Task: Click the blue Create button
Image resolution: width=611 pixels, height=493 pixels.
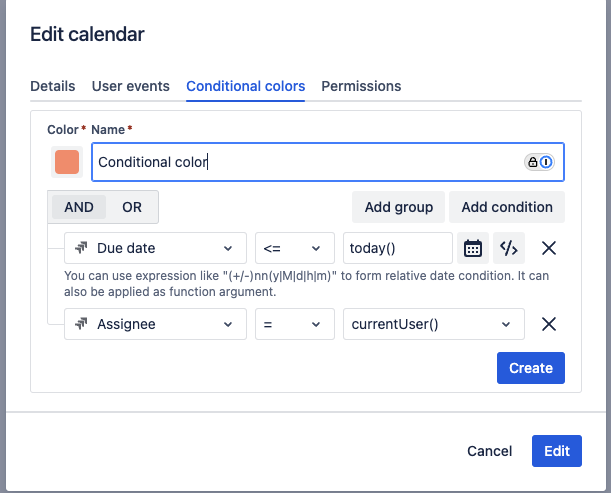Action: pyautogui.click(x=531, y=368)
